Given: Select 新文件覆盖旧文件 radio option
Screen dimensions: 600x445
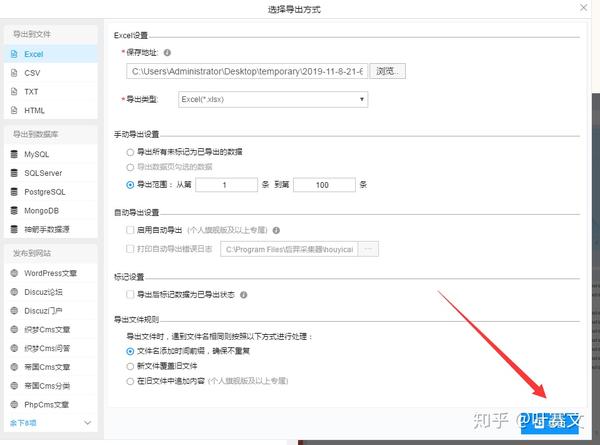Looking at the screenshot, I should tap(130, 366).
